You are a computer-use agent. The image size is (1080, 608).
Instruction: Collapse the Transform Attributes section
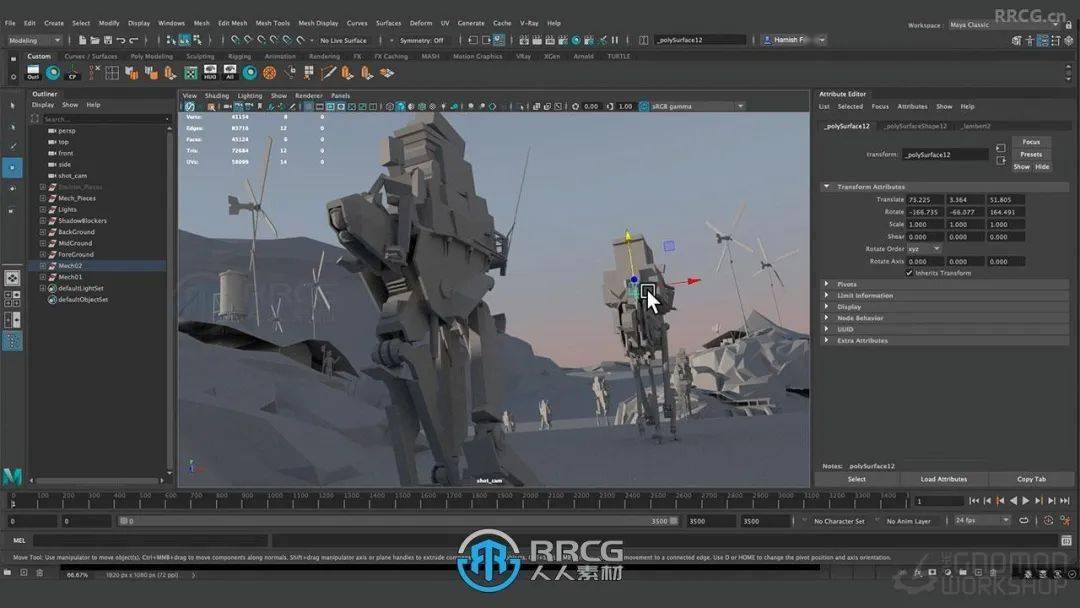pos(827,187)
